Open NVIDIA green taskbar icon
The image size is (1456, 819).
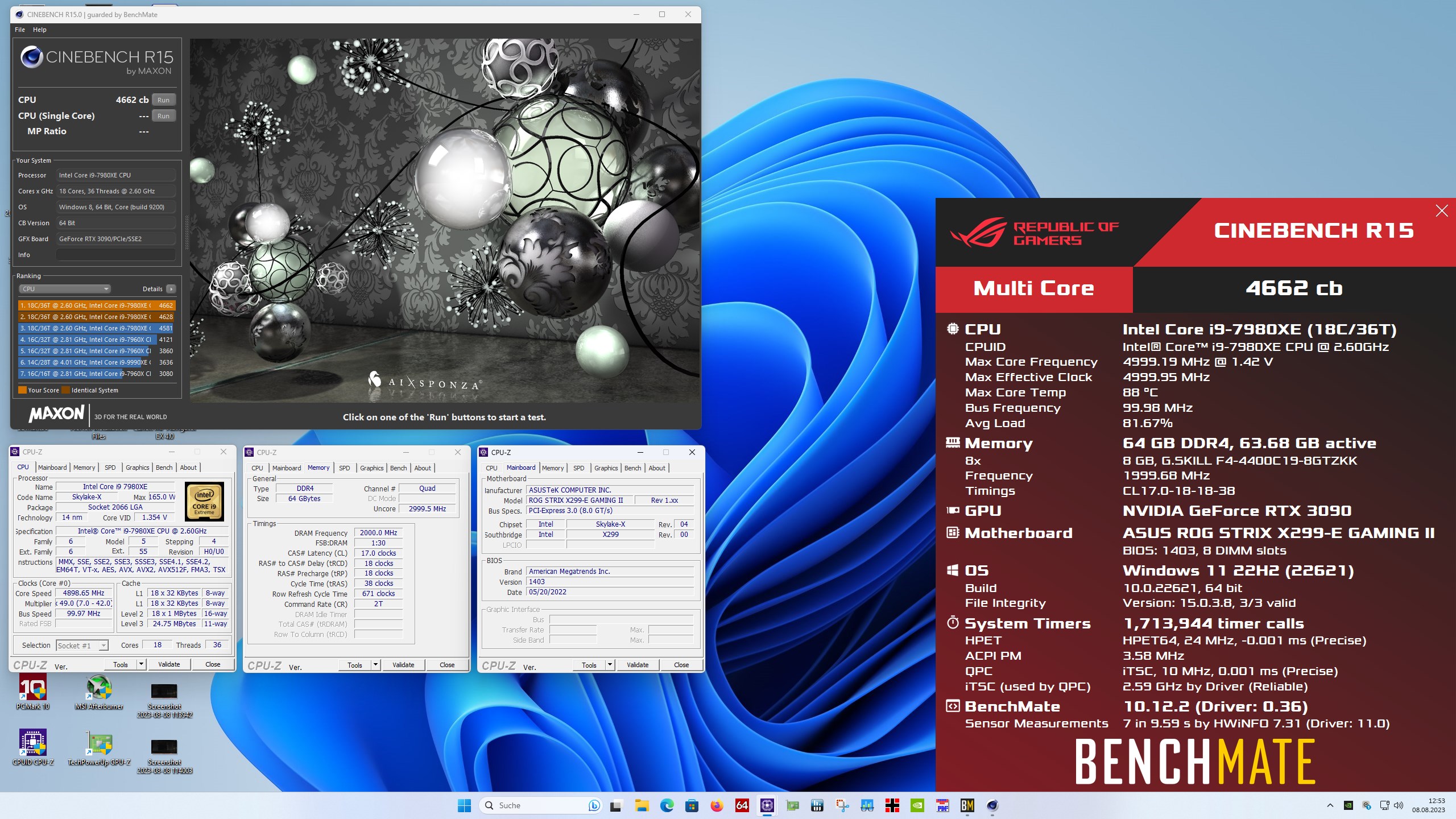pyautogui.click(x=917, y=805)
